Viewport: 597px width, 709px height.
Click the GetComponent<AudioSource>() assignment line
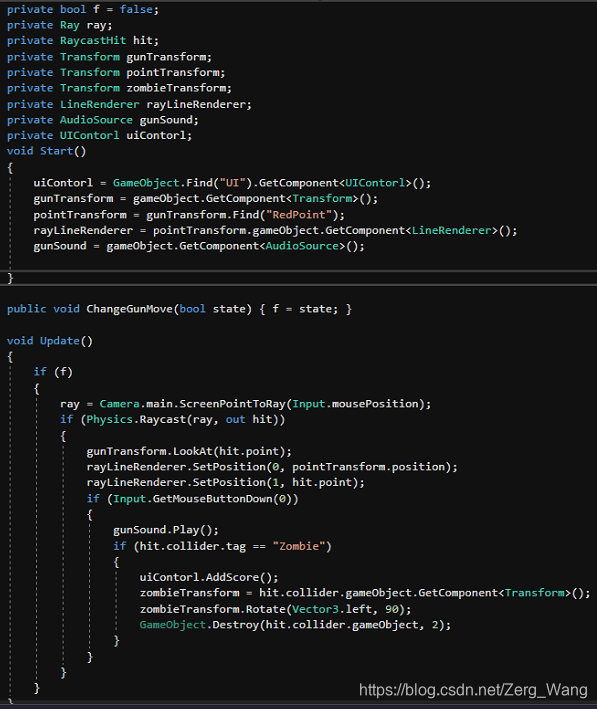coord(199,246)
